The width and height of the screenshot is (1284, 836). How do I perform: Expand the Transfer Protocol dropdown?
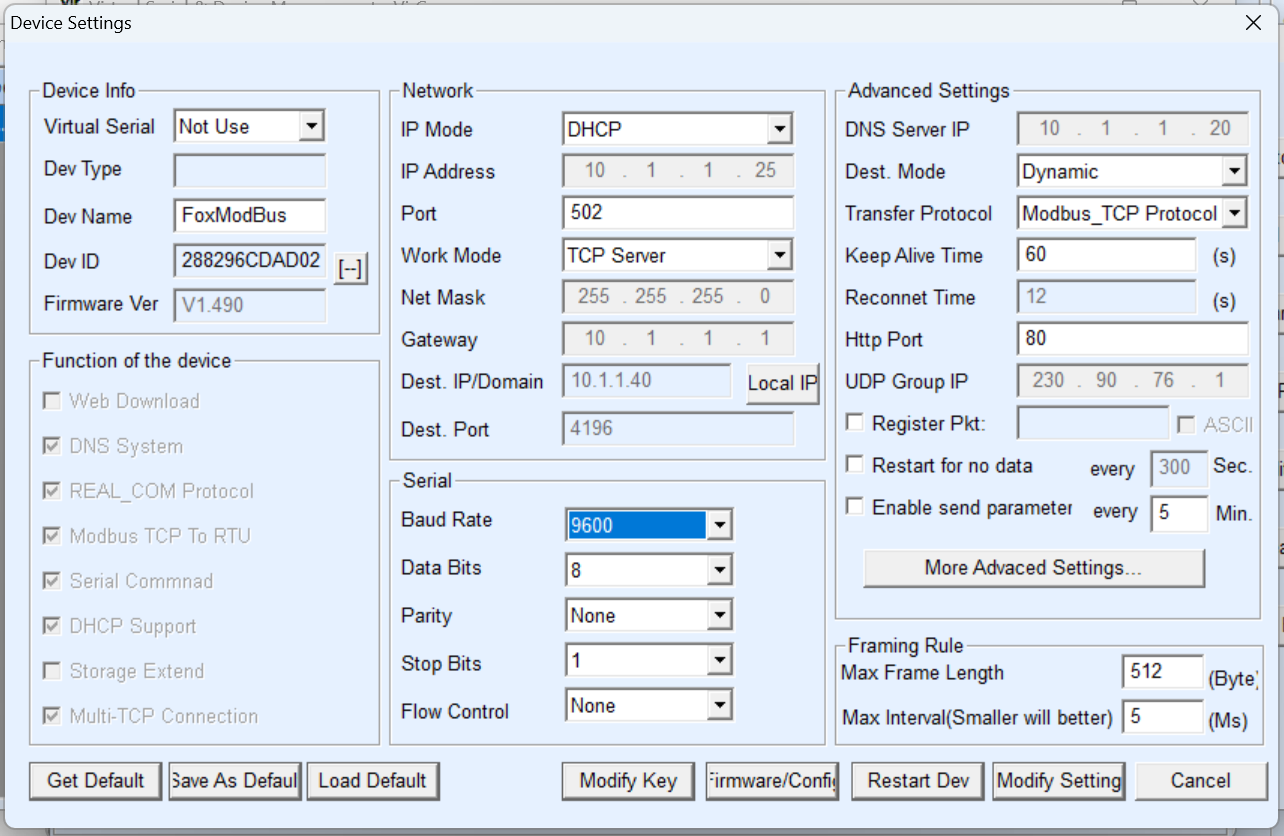(1234, 213)
